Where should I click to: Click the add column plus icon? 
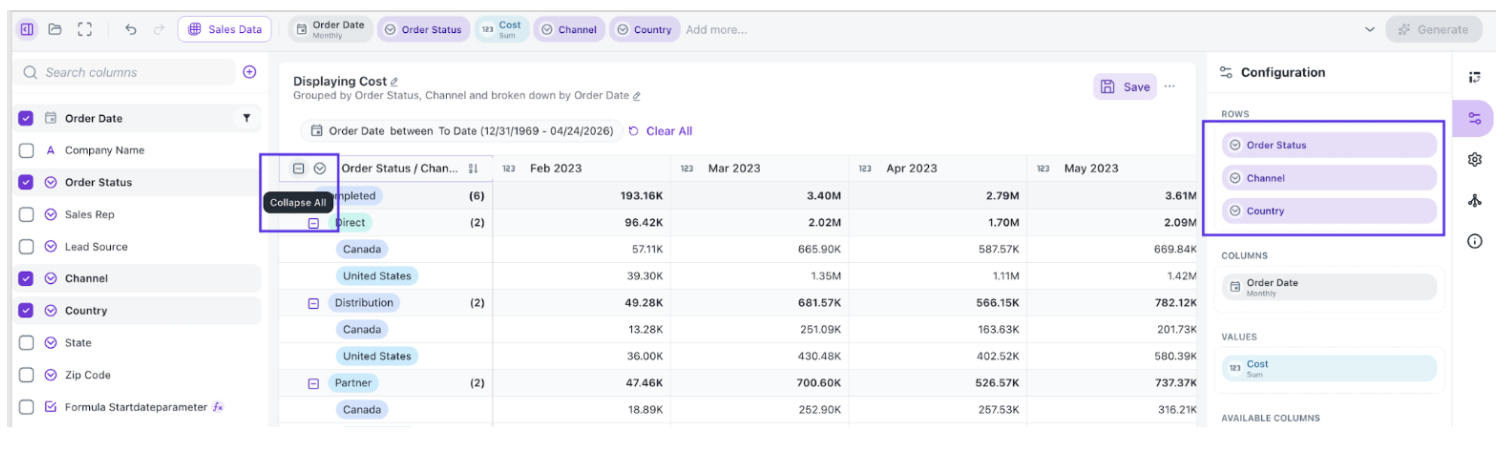tap(250, 72)
